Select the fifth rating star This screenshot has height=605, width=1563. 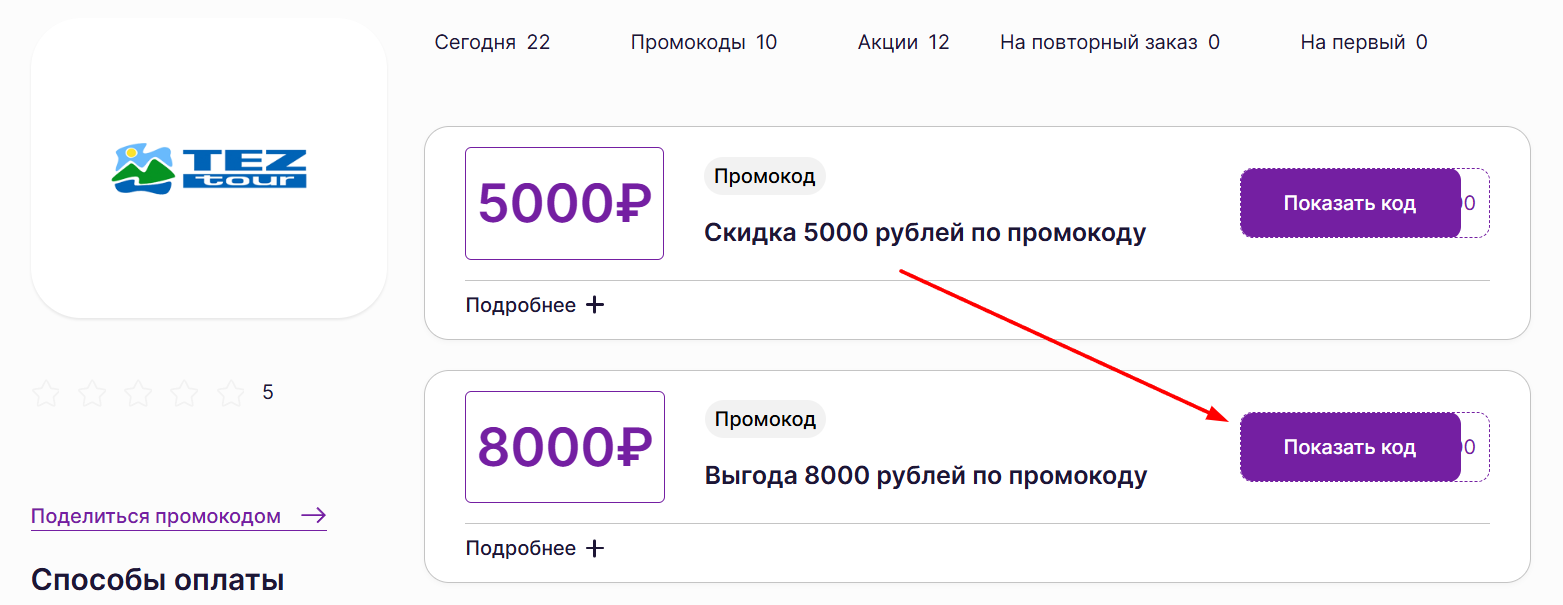(x=231, y=394)
